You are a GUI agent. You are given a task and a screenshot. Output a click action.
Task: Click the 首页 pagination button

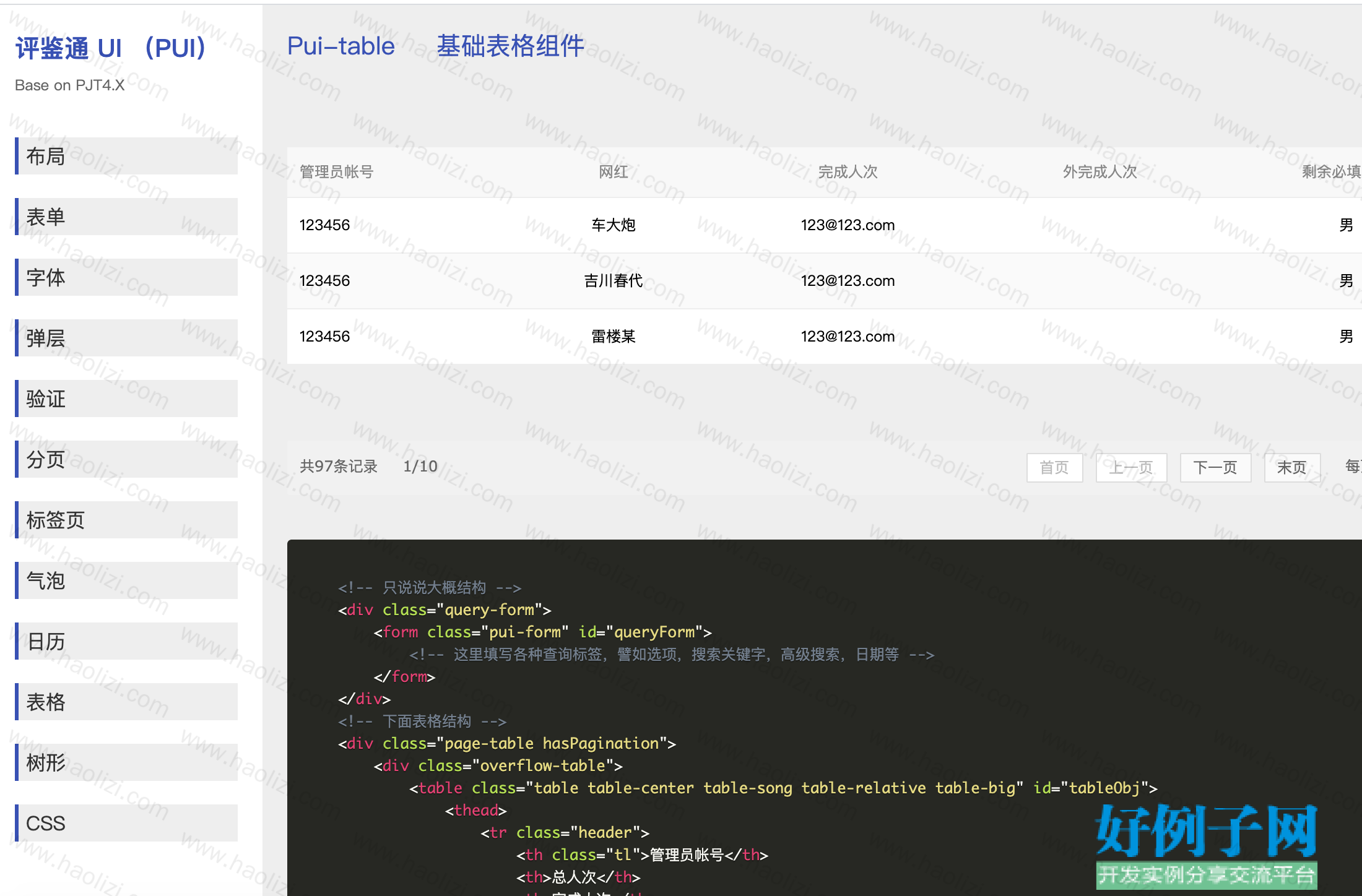1054,467
